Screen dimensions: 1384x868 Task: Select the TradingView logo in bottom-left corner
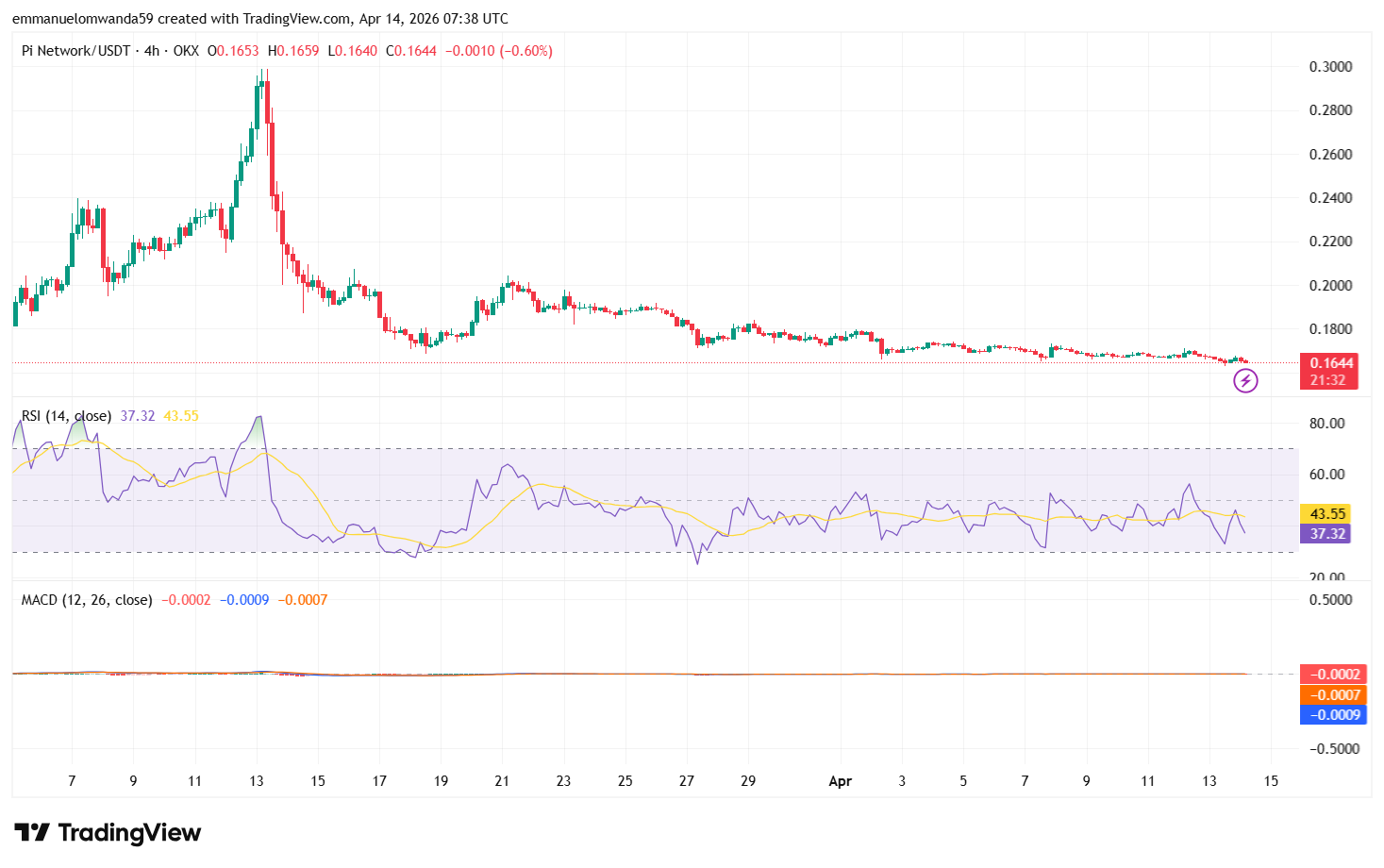[x=108, y=833]
